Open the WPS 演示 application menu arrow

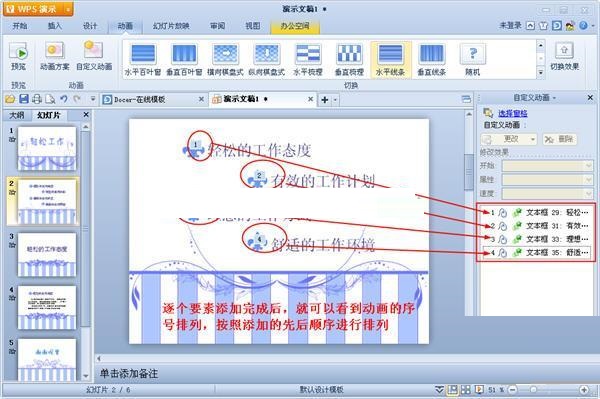68,9
